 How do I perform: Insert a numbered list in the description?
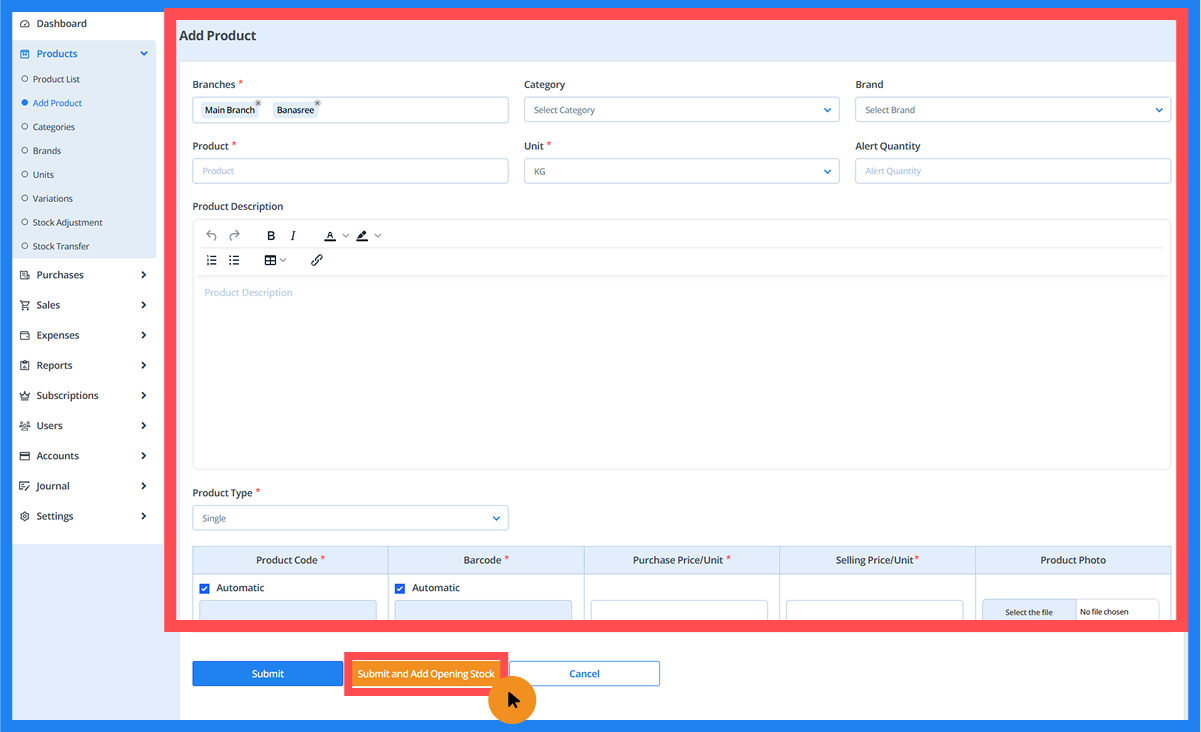(x=211, y=260)
